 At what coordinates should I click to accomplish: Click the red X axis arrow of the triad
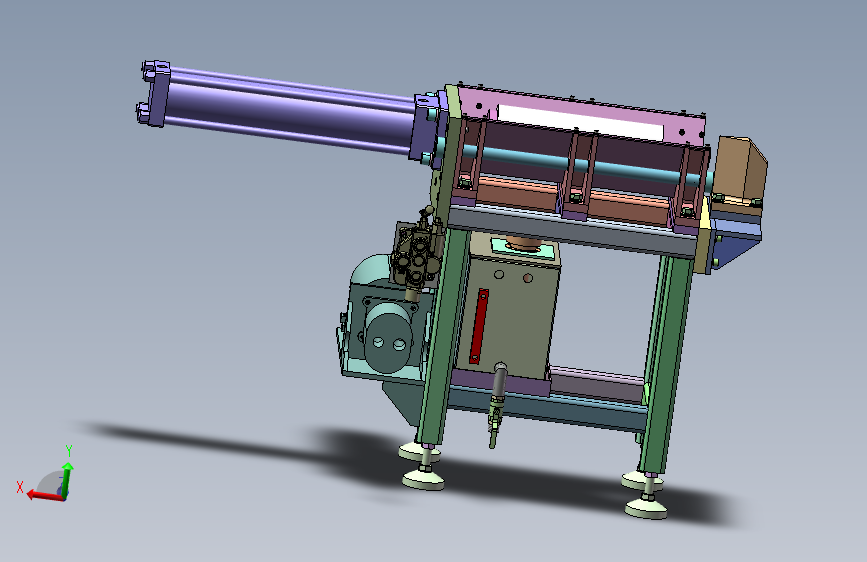[44, 494]
